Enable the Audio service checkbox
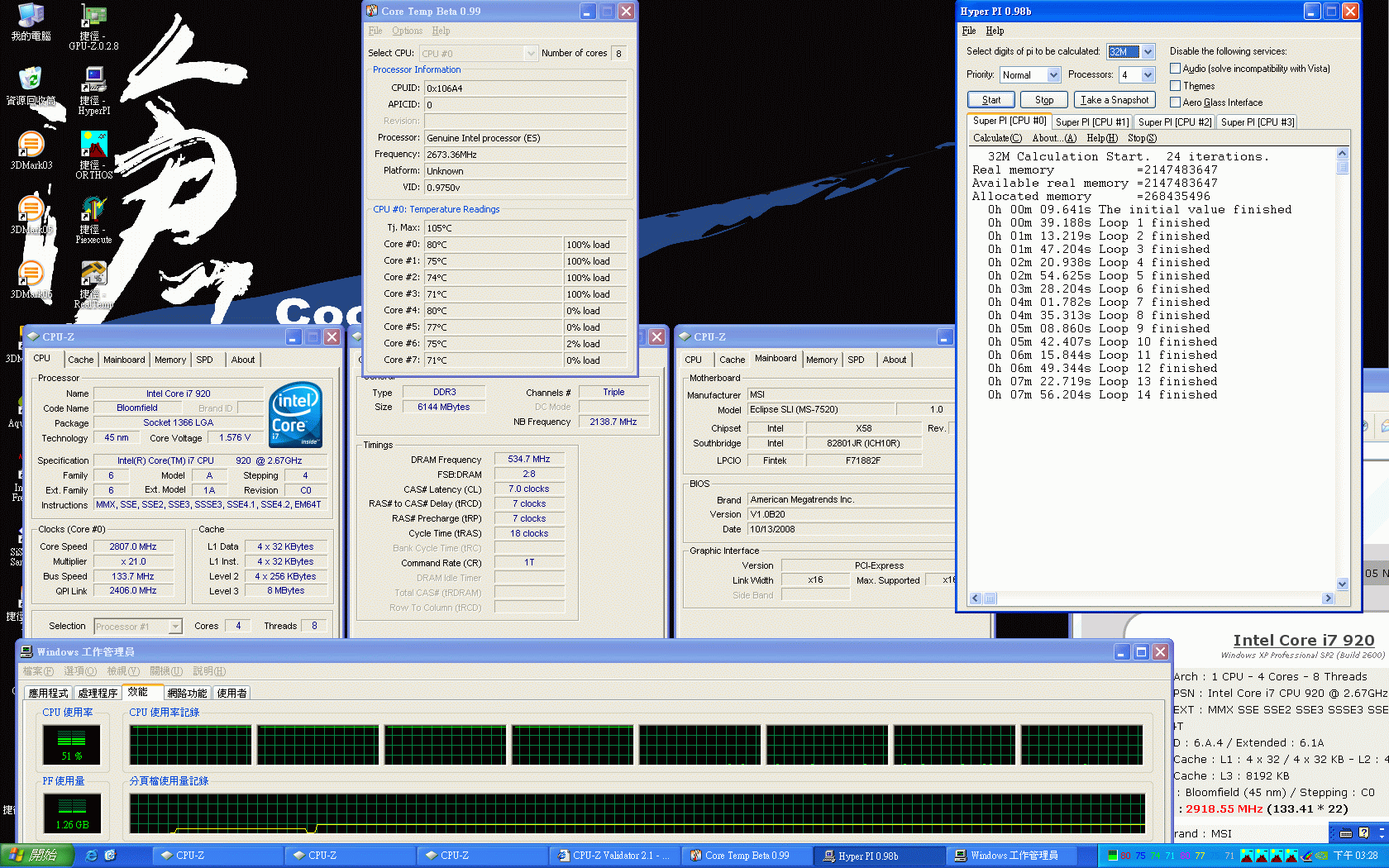1389x868 pixels. (1175, 69)
